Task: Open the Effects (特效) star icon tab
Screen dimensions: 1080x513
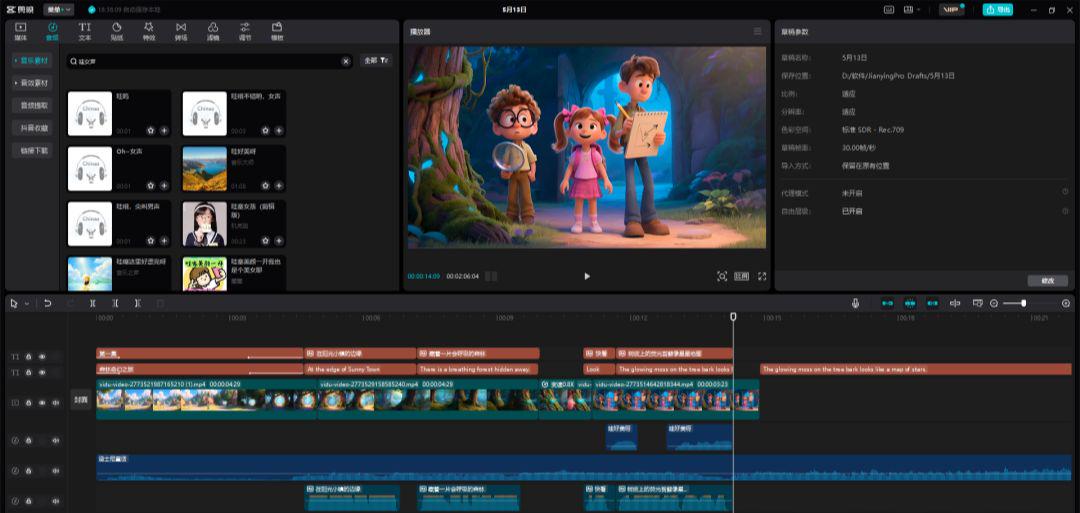Action: click(x=149, y=30)
